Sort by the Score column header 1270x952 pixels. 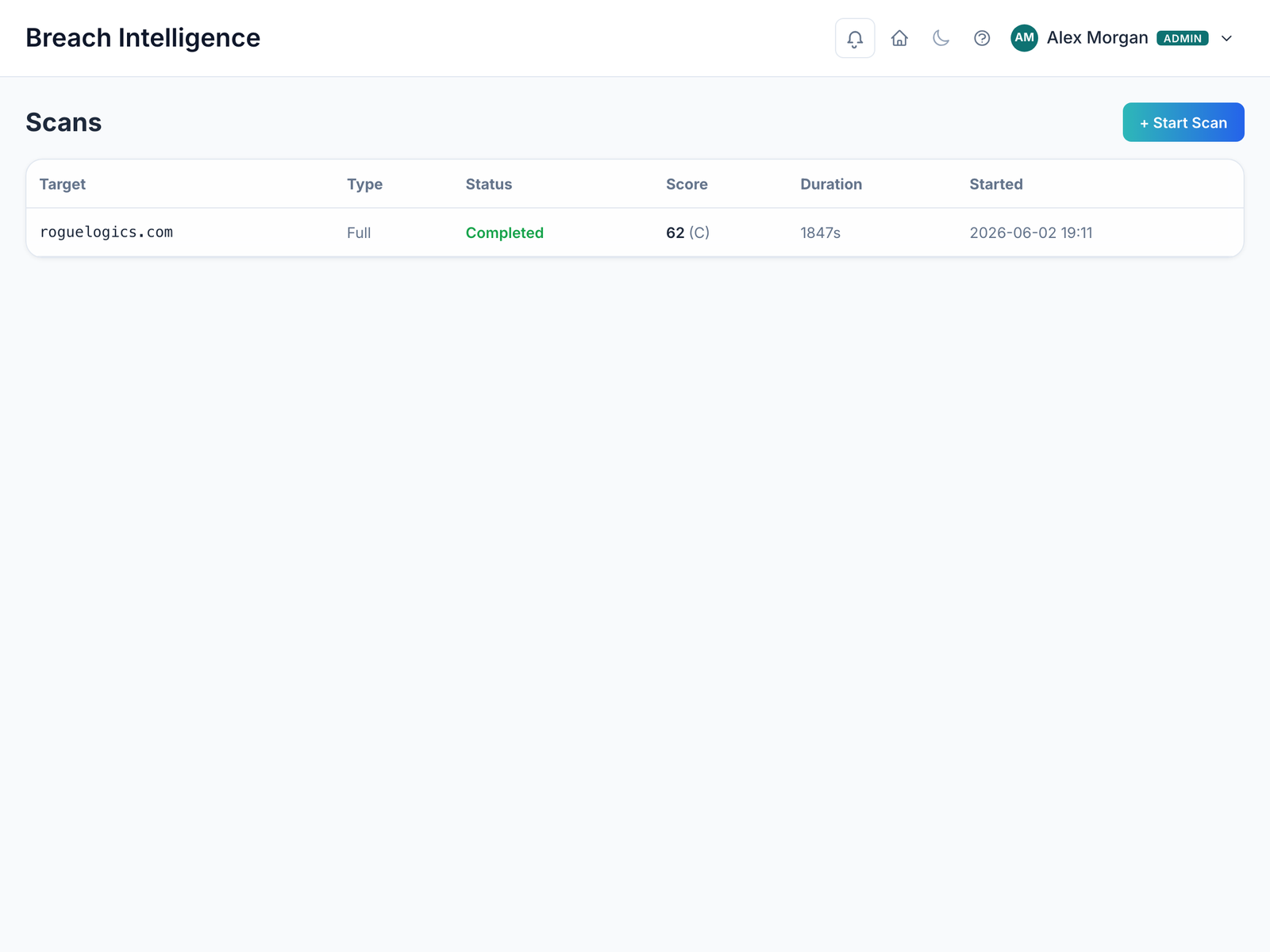coord(687,184)
